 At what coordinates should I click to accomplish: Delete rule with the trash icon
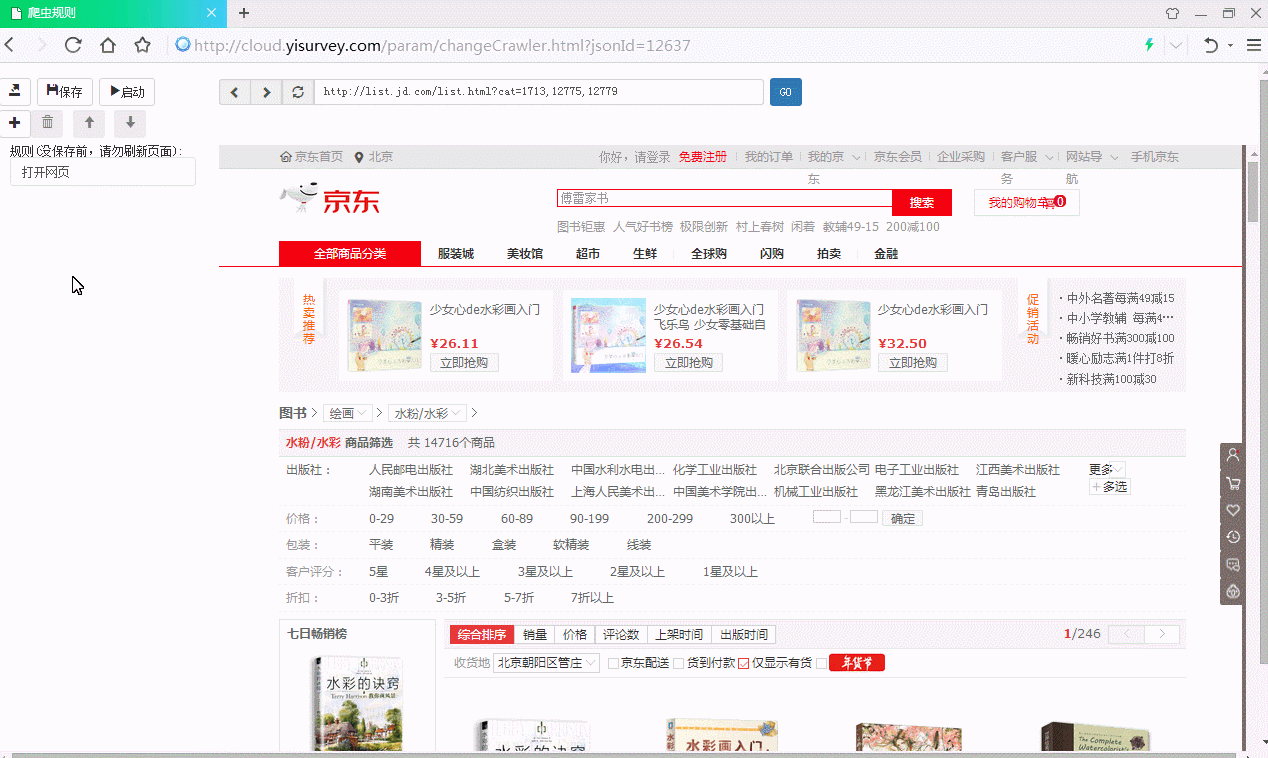[x=47, y=123]
